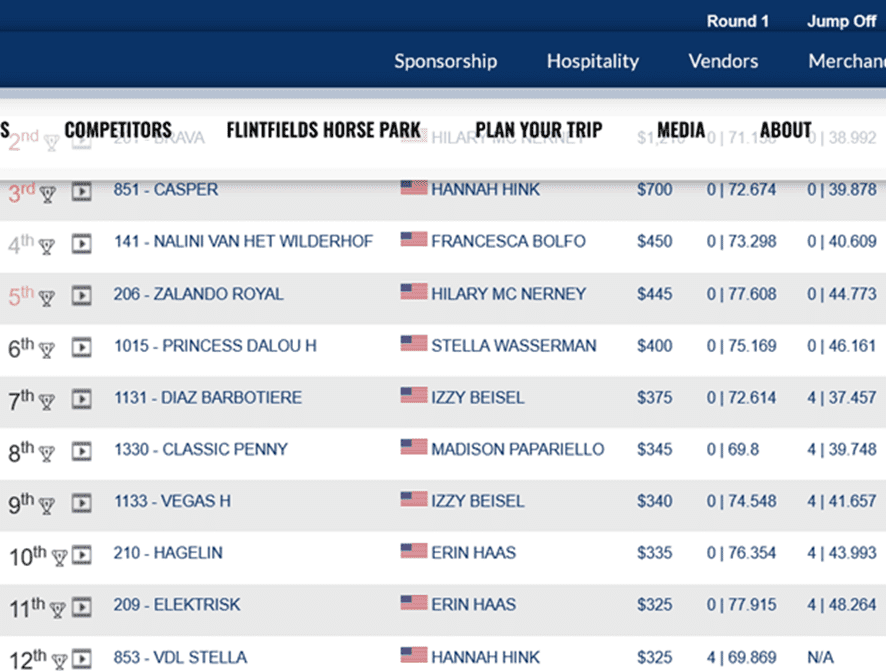Open the video icon for Zalando Royal

(x=81, y=295)
